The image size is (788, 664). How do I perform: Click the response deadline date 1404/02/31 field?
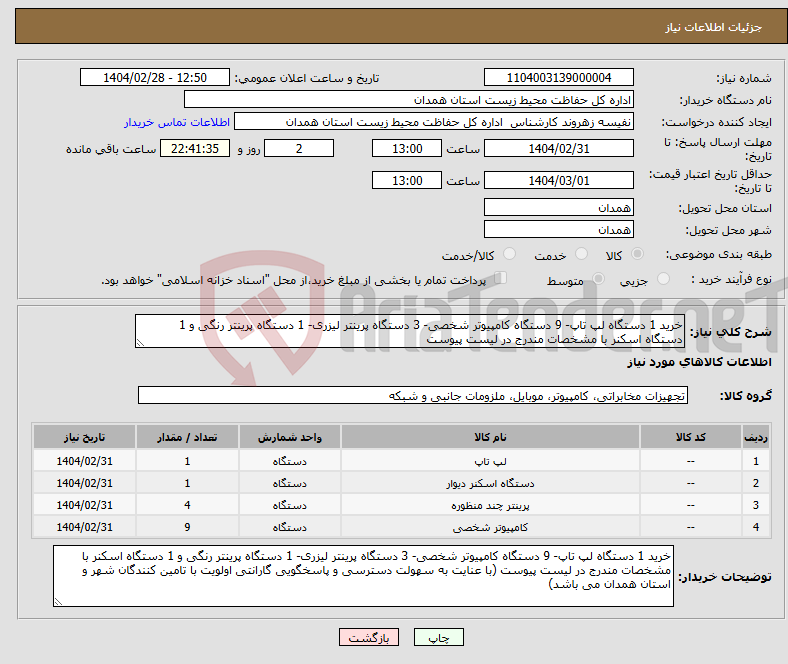pos(558,148)
